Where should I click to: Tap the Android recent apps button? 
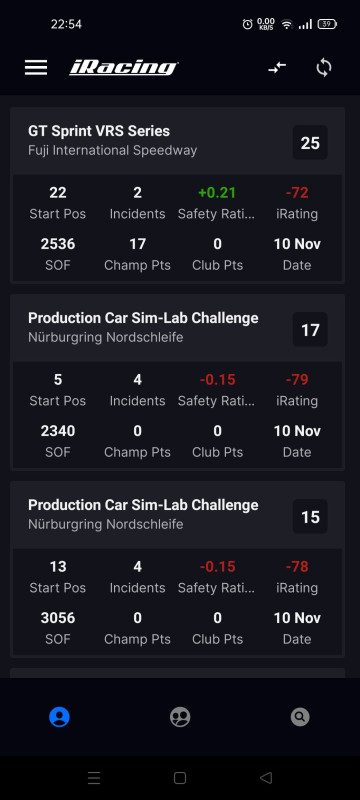point(94,778)
